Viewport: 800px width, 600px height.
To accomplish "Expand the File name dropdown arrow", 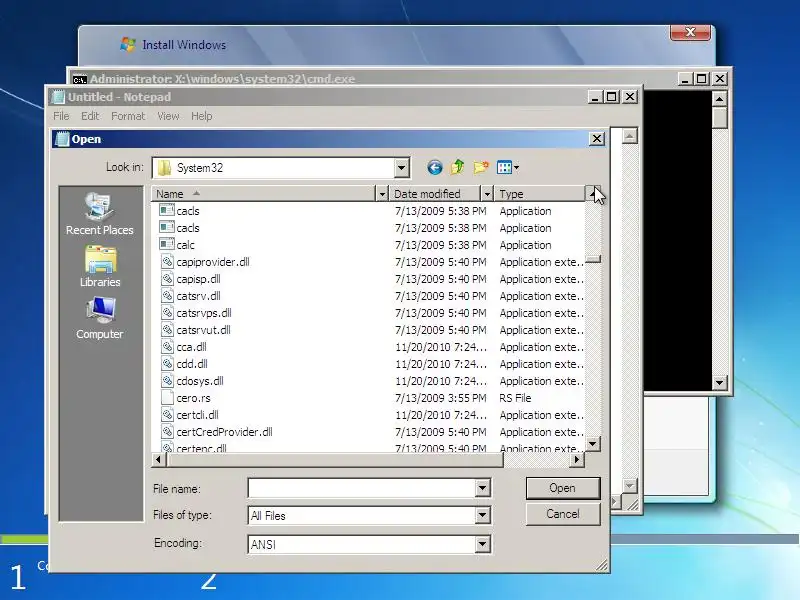I will click(x=482, y=488).
